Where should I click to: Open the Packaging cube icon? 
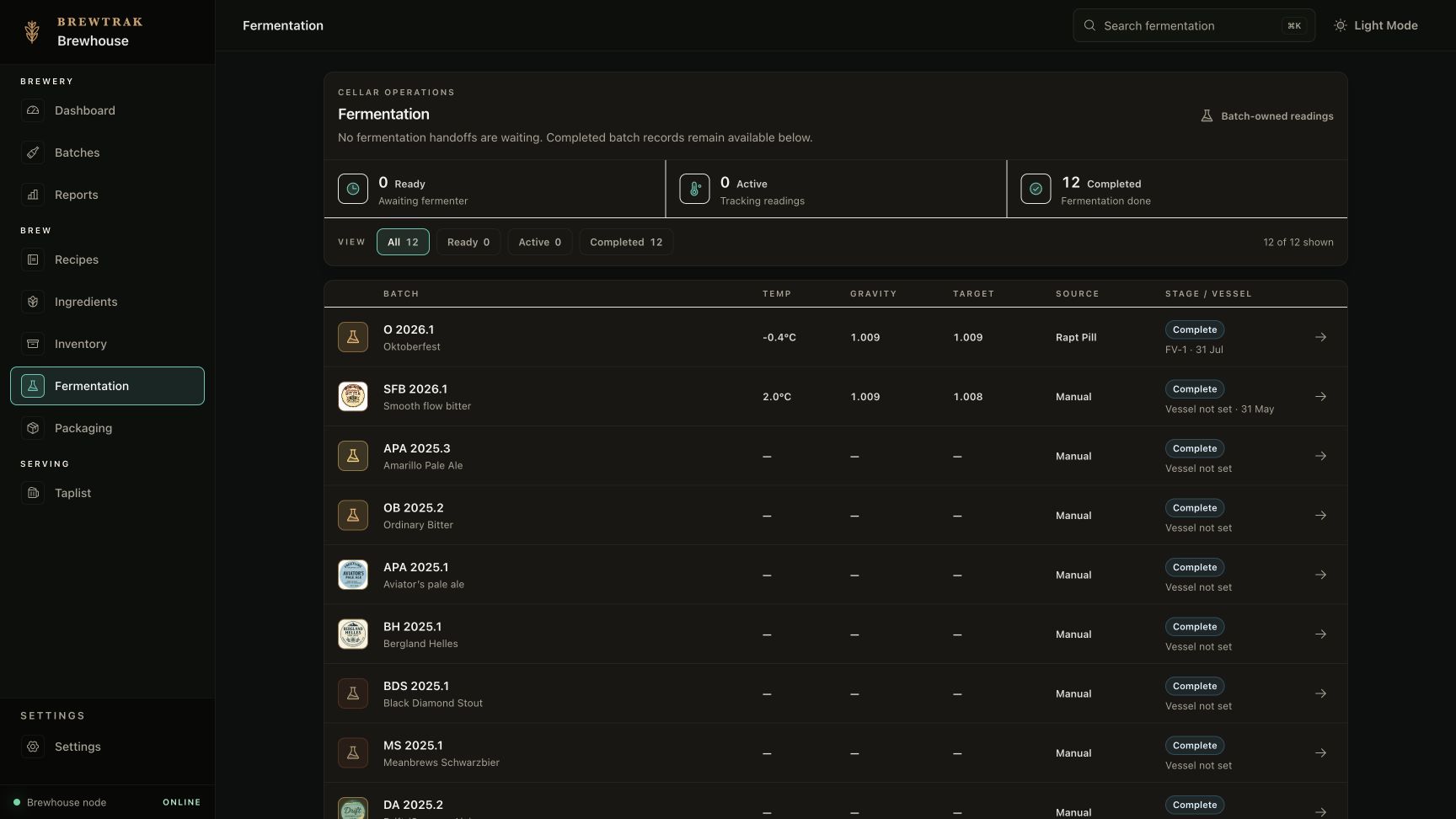(x=33, y=428)
